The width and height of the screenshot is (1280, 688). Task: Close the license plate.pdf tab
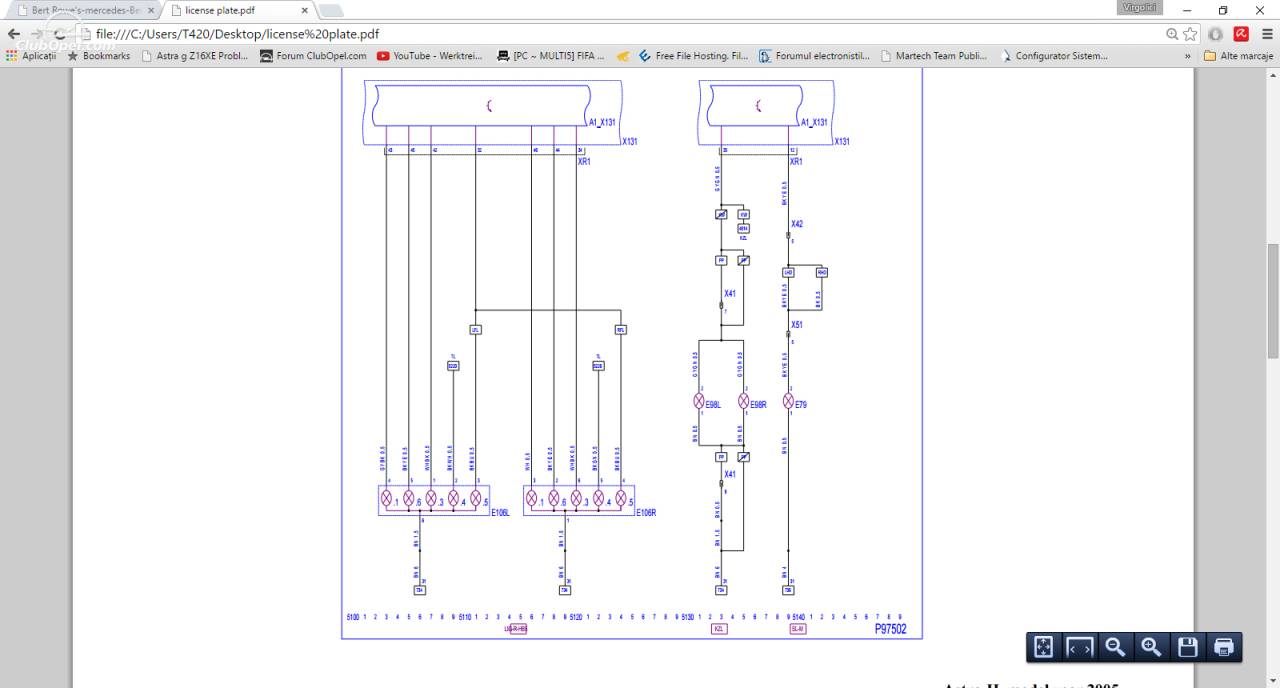[x=304, y=10]
